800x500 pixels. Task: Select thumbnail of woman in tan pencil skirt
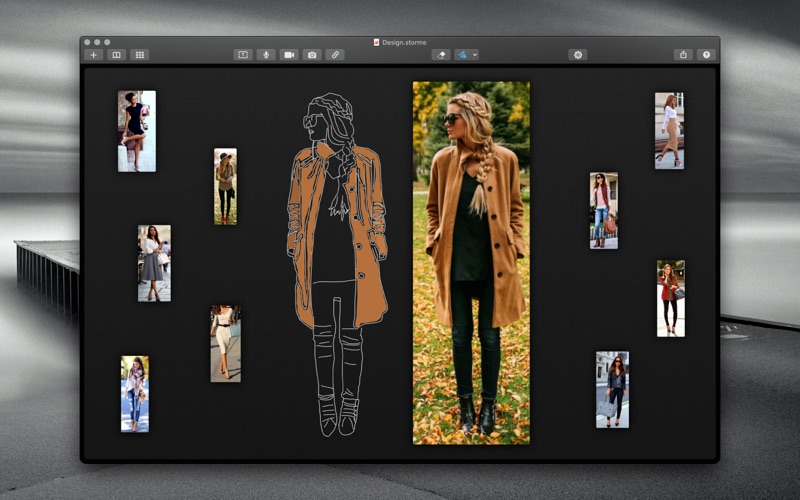[x=669, y=131]
